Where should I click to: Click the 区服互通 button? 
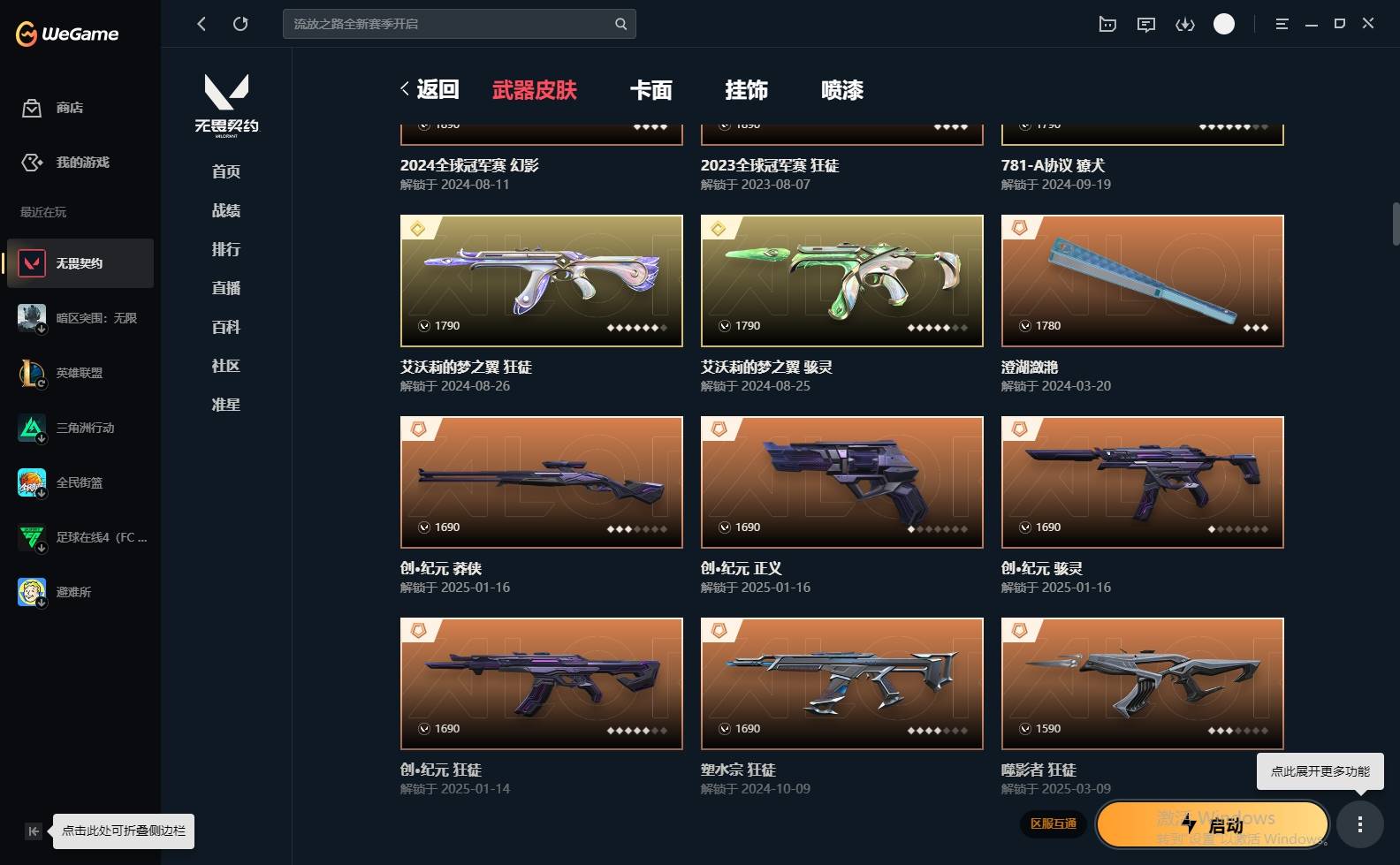point(1054,823)
